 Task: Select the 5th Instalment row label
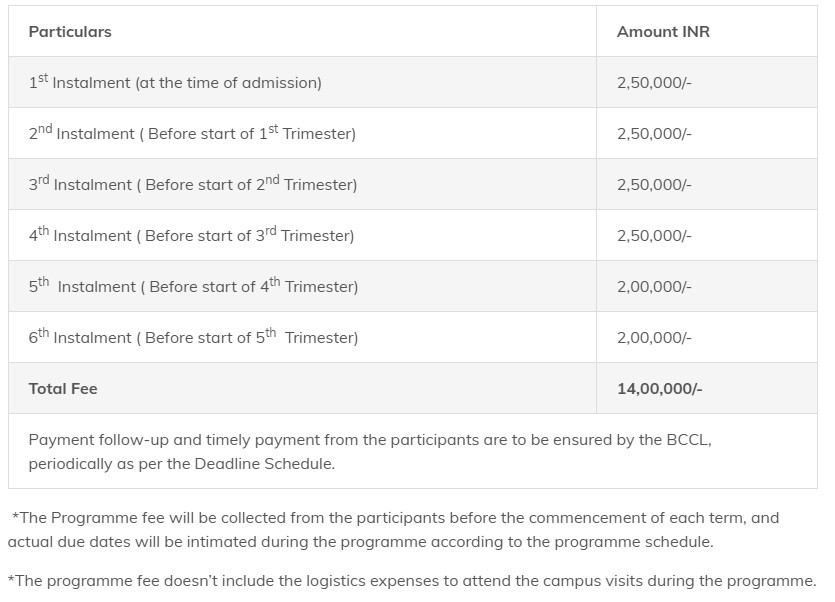[x=193, y=286]
